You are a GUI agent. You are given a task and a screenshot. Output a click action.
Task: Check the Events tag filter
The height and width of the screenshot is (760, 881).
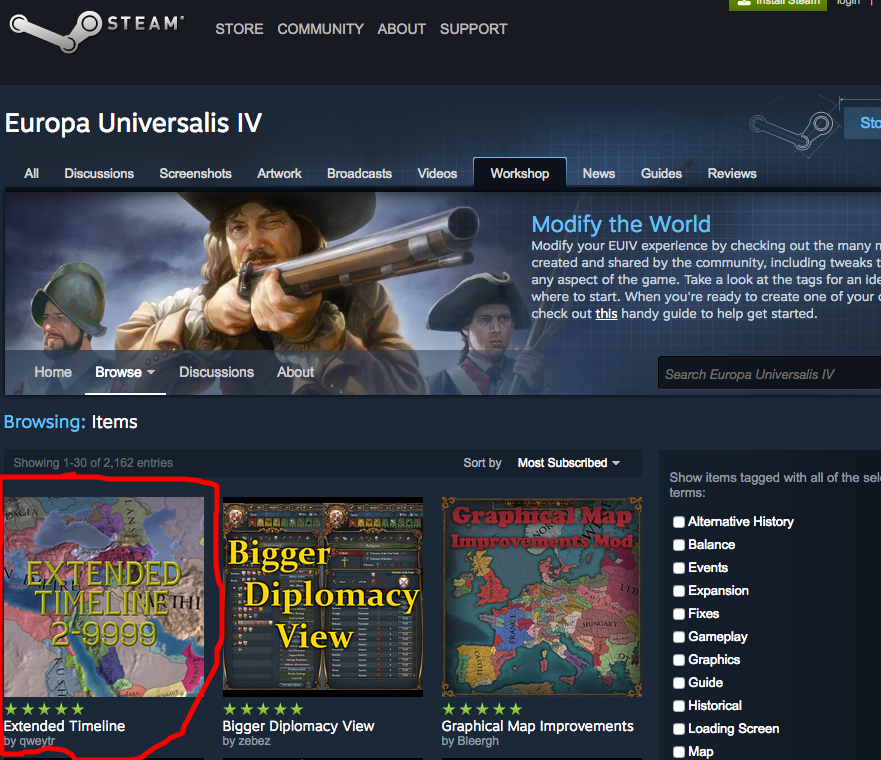click(679, 568)
